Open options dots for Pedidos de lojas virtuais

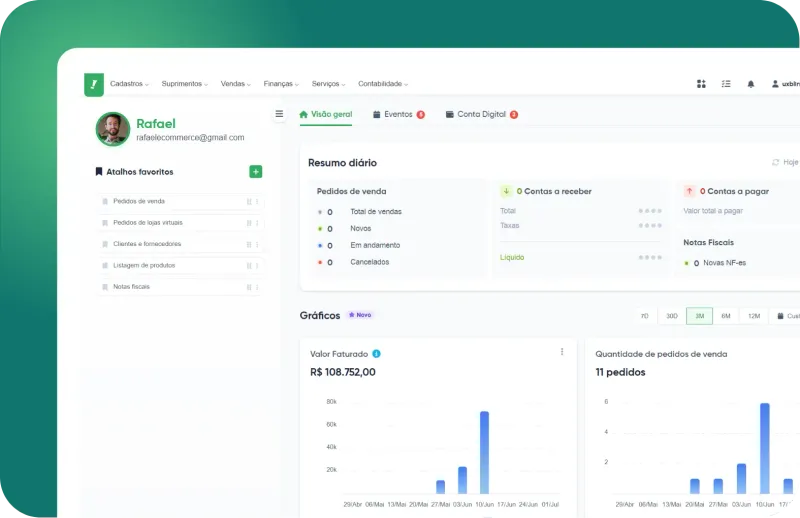click(257, 223)
